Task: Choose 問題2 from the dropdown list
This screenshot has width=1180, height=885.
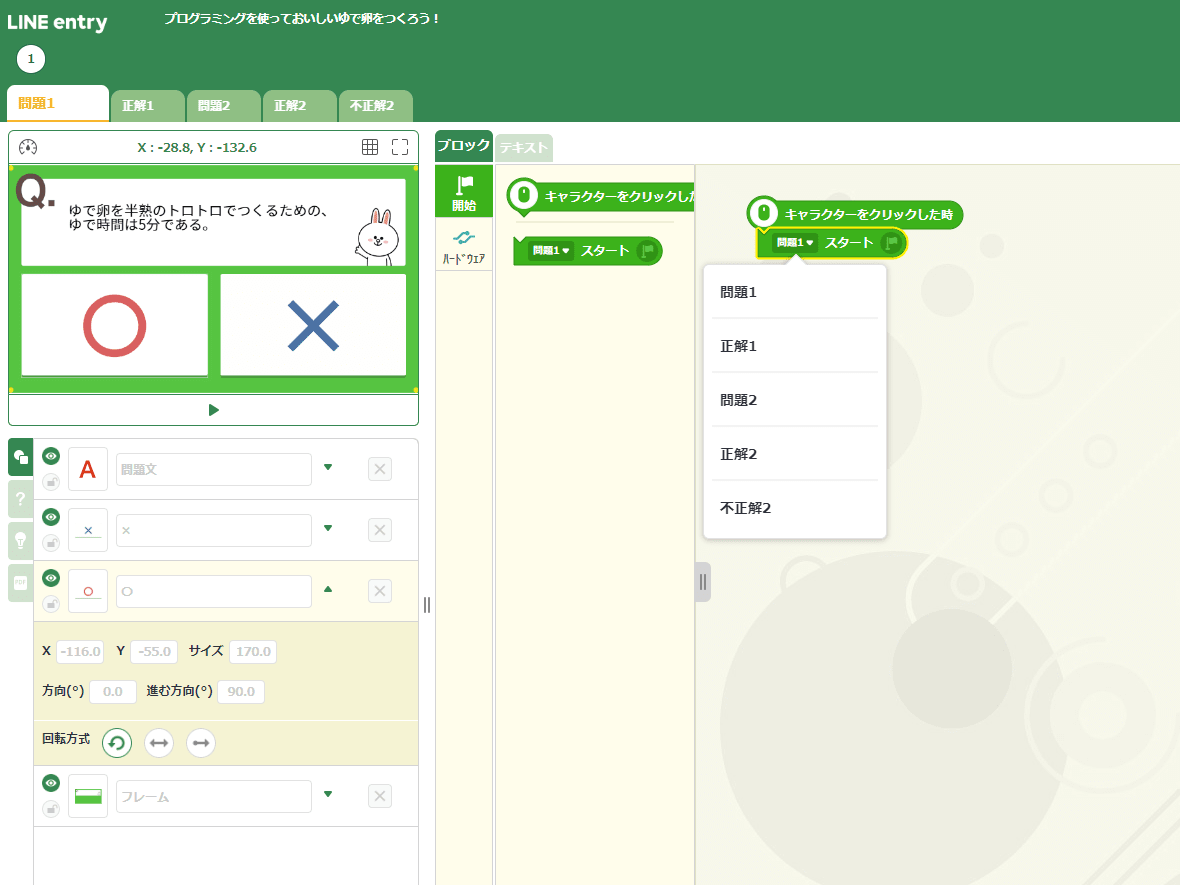Action: 795,400
